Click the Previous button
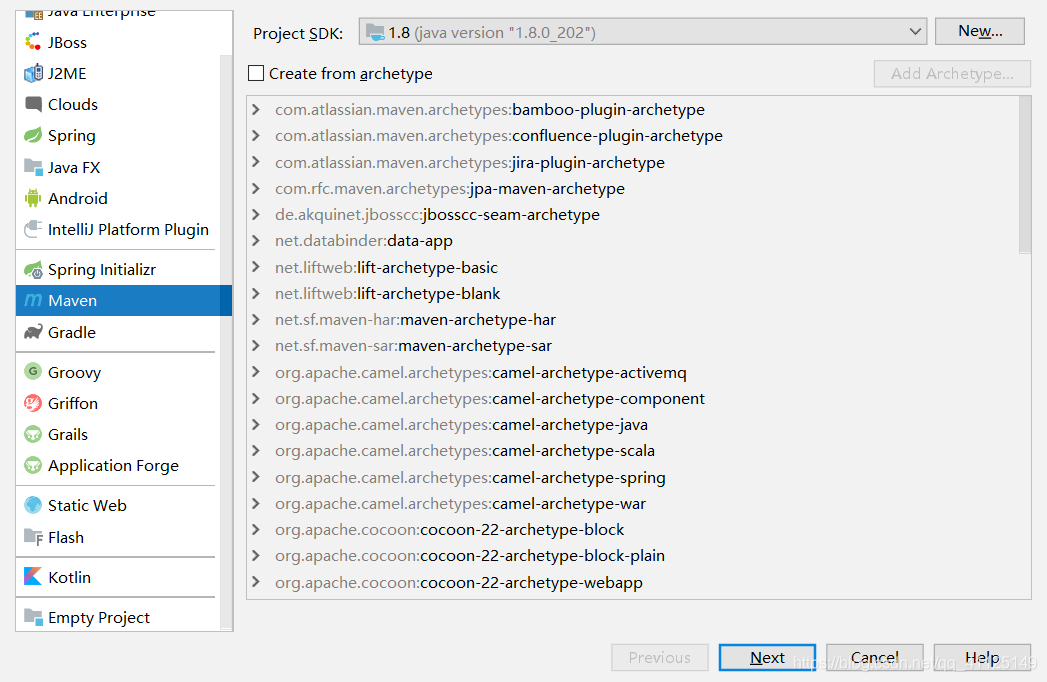This screenshot has width=1047, height=682. pos(660,657)
